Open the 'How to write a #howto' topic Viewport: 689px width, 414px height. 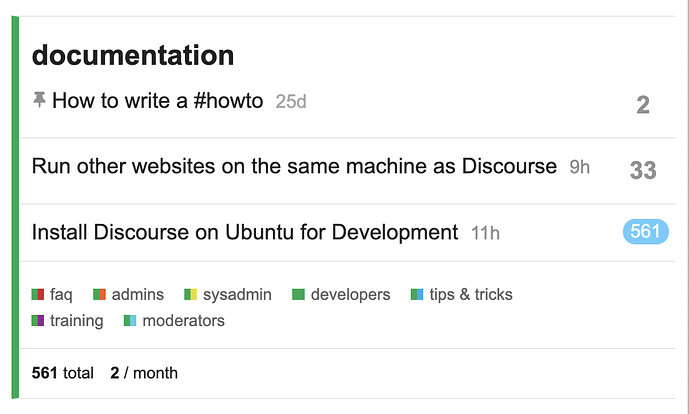158,101
